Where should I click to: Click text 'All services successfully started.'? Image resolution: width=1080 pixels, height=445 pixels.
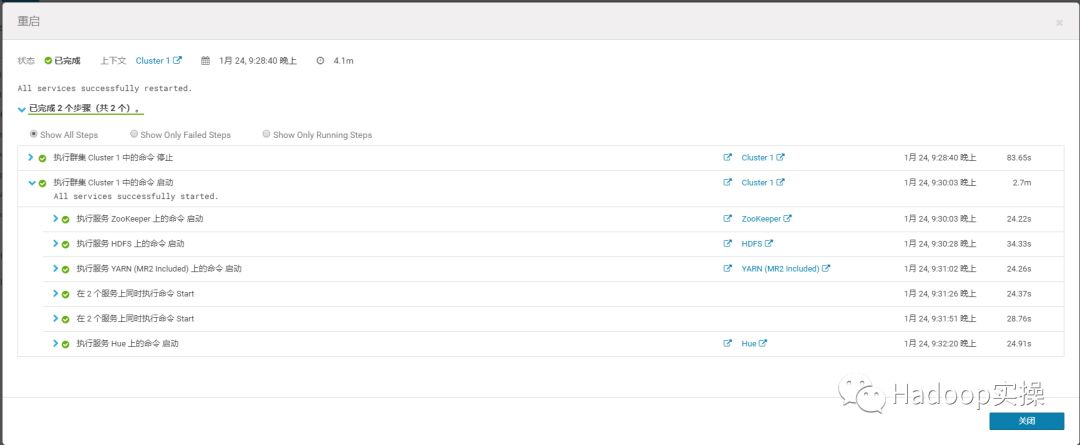[x=136, y=196]
